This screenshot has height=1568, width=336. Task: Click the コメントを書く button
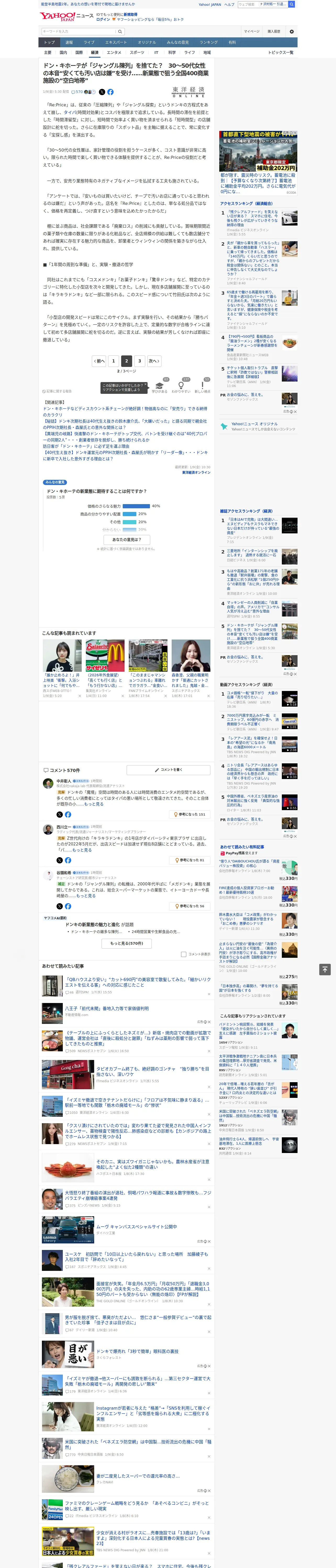pyautogui.click(x=168, y=769)
